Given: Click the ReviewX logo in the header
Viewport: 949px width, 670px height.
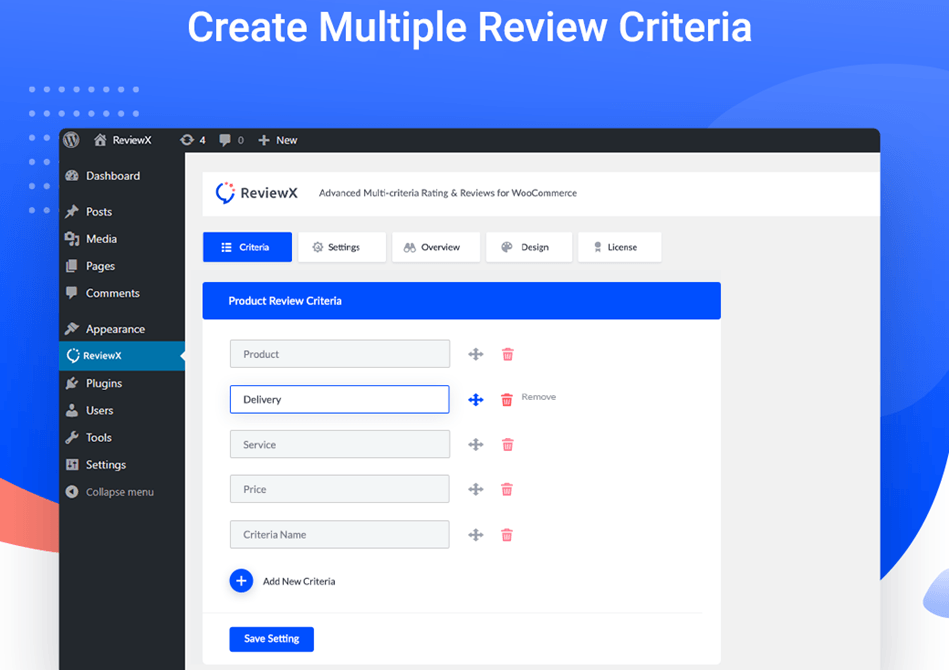Looking at the screenshot, I should [257, 193].
